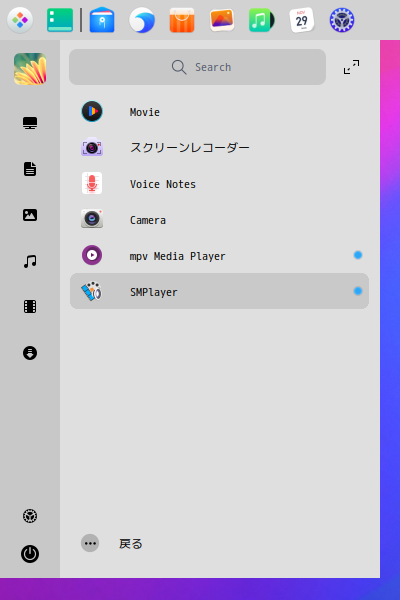Open Control Center gear in sidebar

coord(30,516)
